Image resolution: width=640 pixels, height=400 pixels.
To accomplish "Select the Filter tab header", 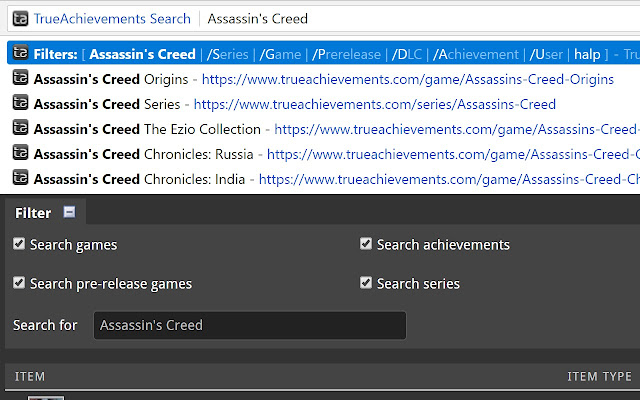I will point(45,212).
